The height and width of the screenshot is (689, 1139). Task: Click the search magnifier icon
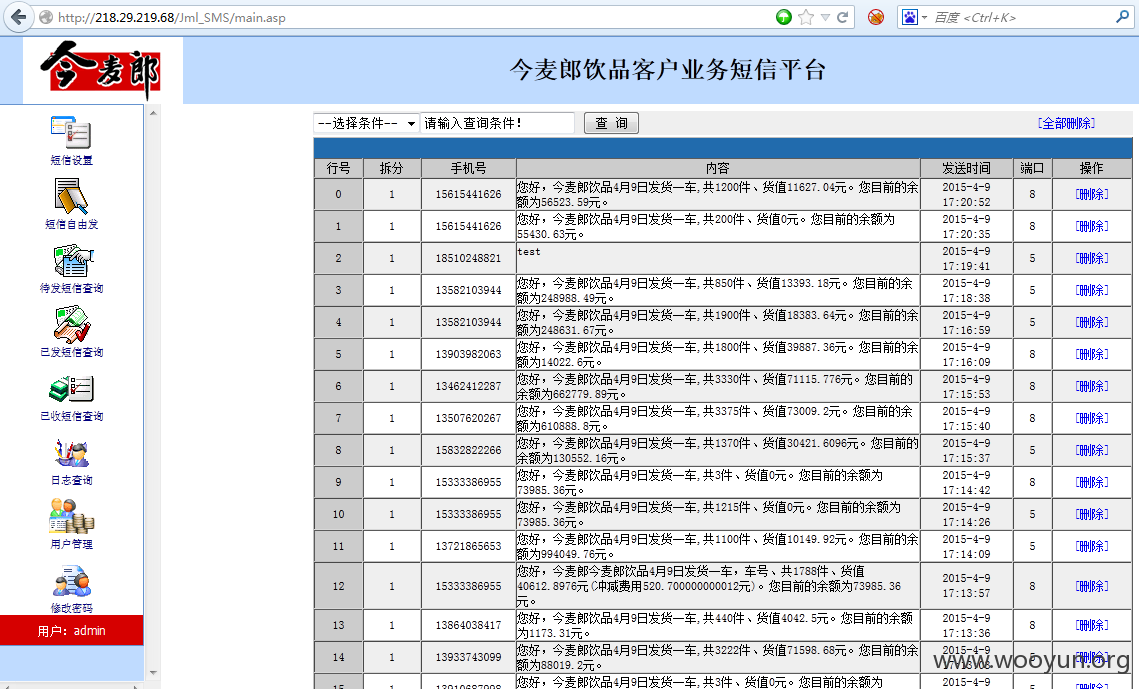pyautogui.click(x=1122, y=17)
